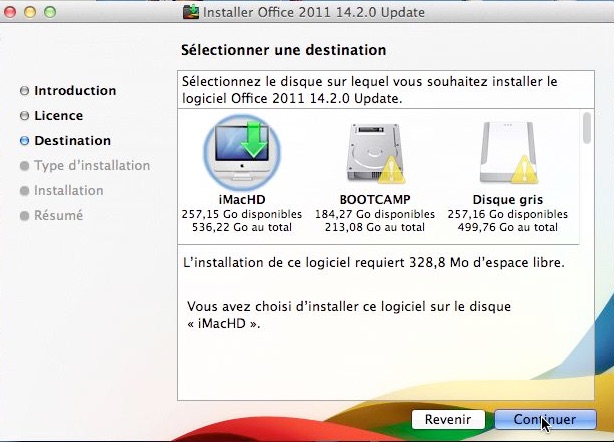Click the Revenir button
This screenshot has width=614, height=442.
pyautogui.click(x=448, y=419)
